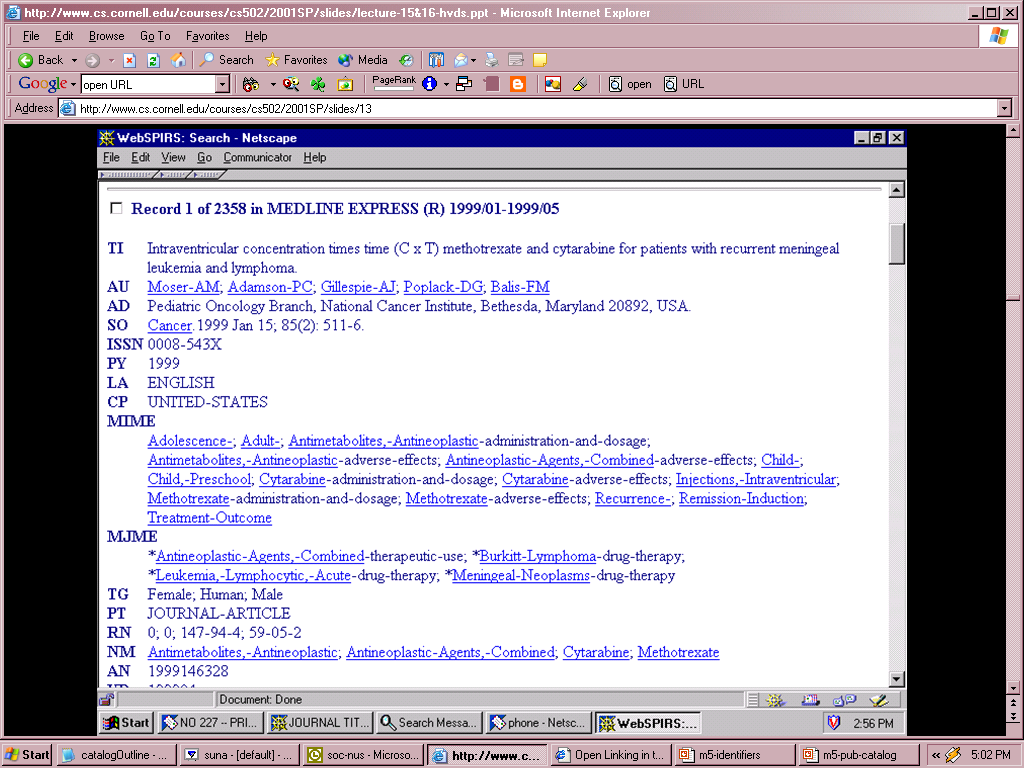Image resolution: width=1024 pixels, height=768 pixels.
Task: Click the Stop loading icon
Action: coord(130,60)
